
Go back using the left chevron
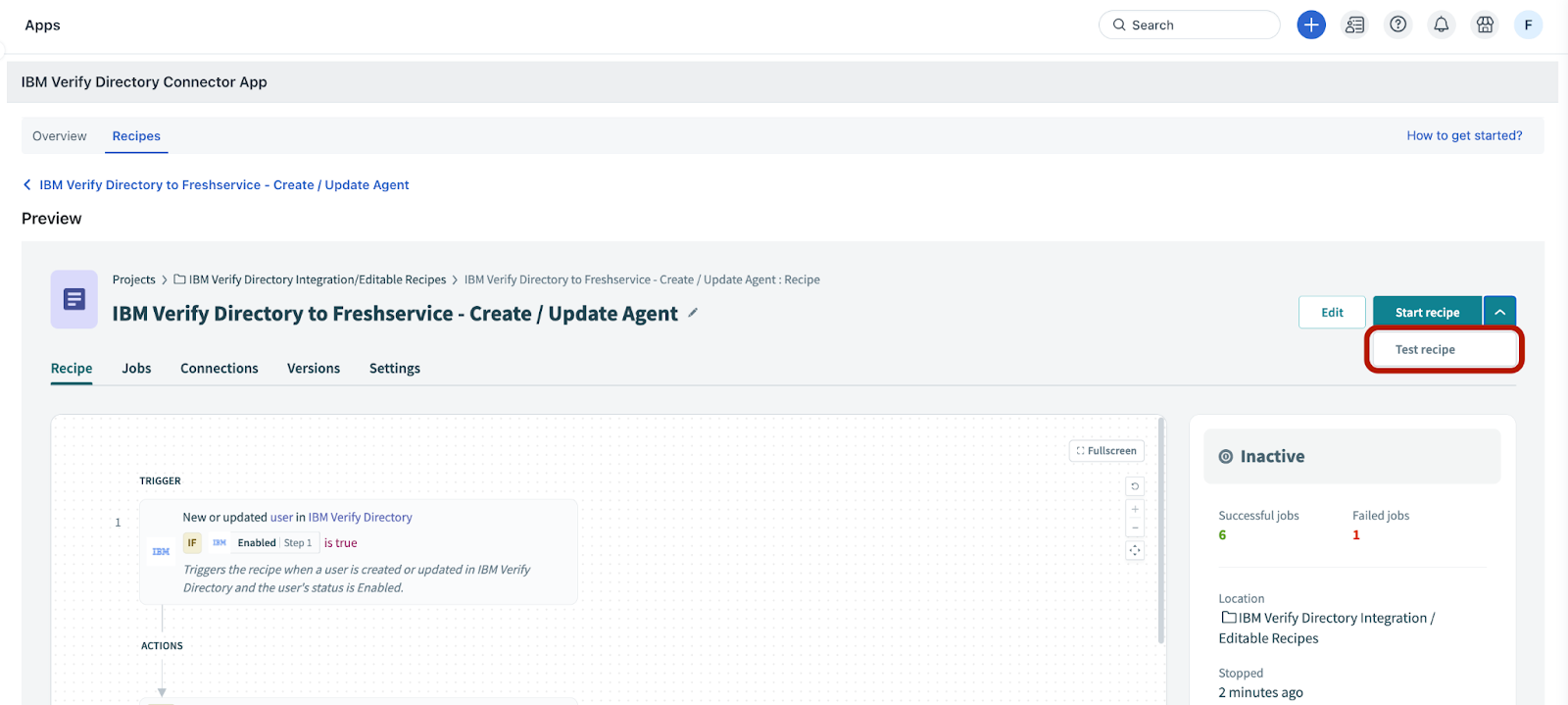point(27,184)
